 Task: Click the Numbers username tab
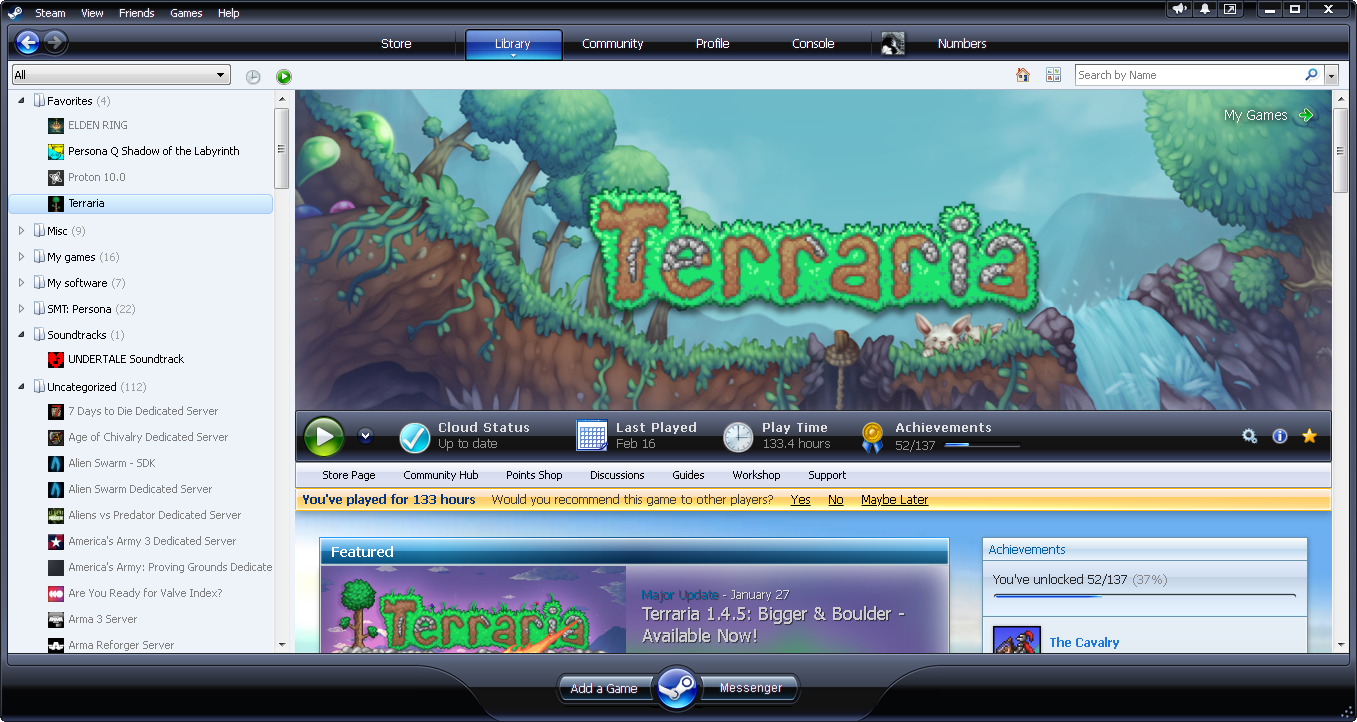(x=962, y=44)
